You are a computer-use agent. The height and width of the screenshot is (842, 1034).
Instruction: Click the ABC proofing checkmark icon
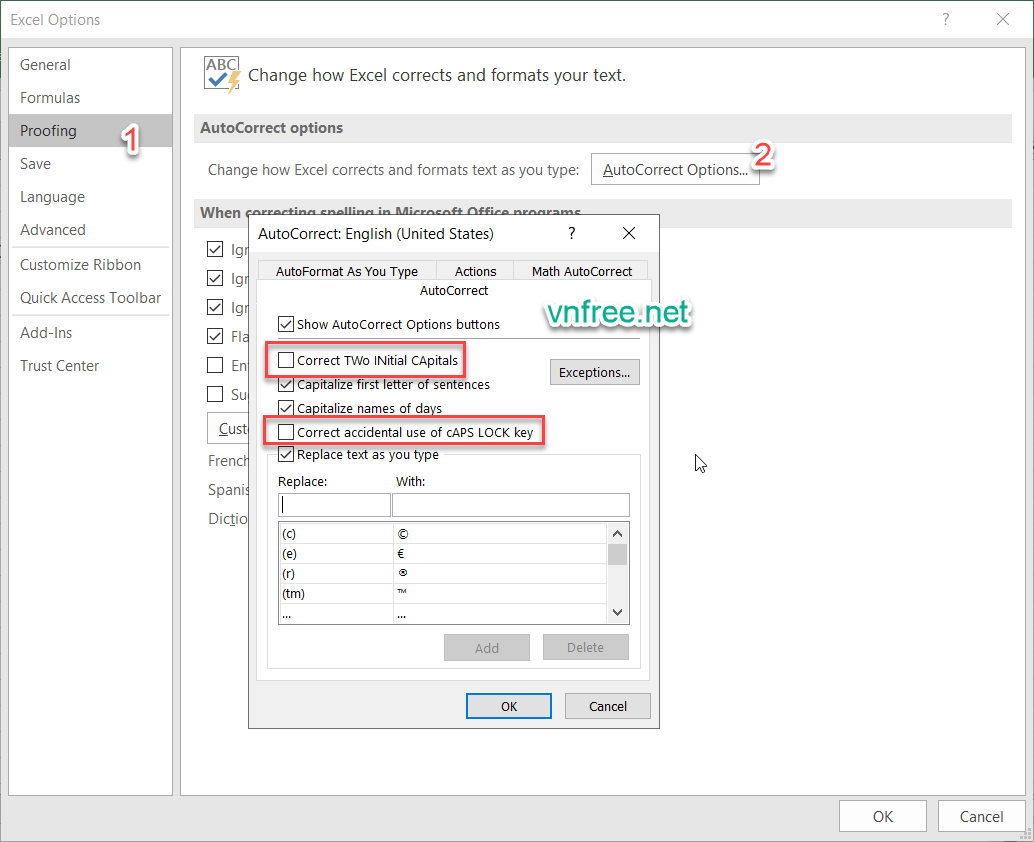click(222, 75)
